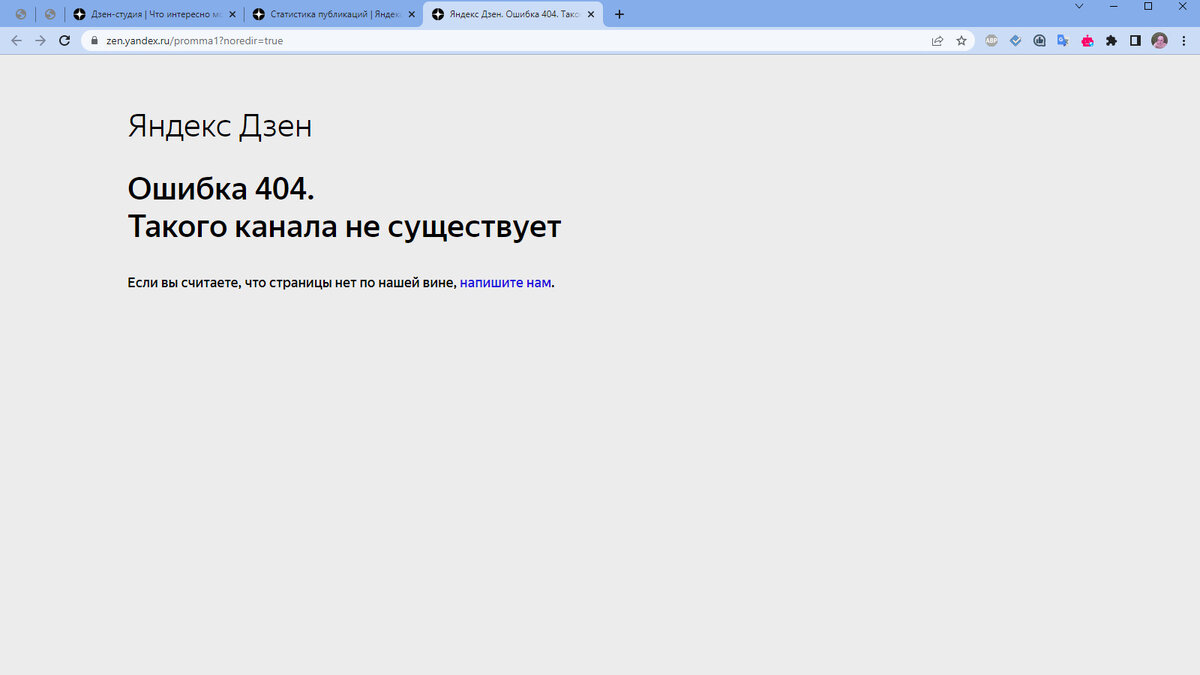Select the Яндекс Дзен Ошибка 404 tab
The image size is (1200, 675).
click(513, 14)
